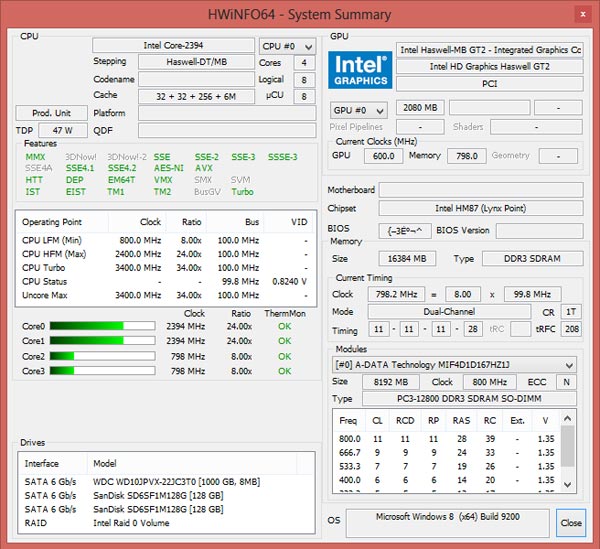This screenshot has width=600, height=549.
Task: Click the Freq column header in module timings
Action: click(x=348, y=421)
